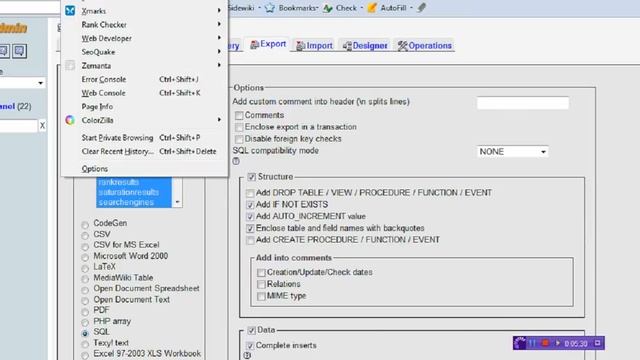Uncheck Complete inserts
The image size is (640, 360).
pyautogui.click(x=250, y=345)
